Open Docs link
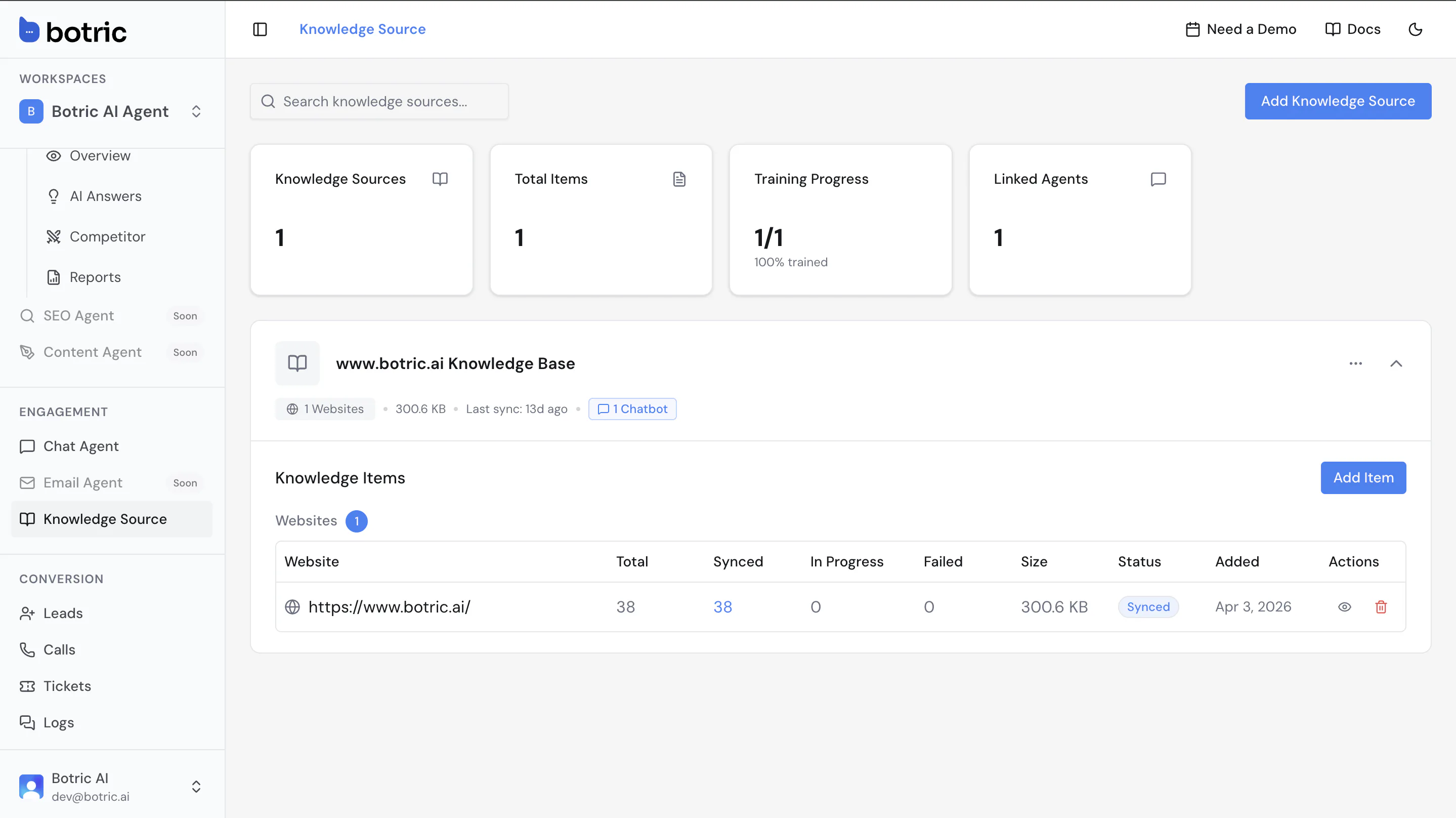 pos(1353,29)
